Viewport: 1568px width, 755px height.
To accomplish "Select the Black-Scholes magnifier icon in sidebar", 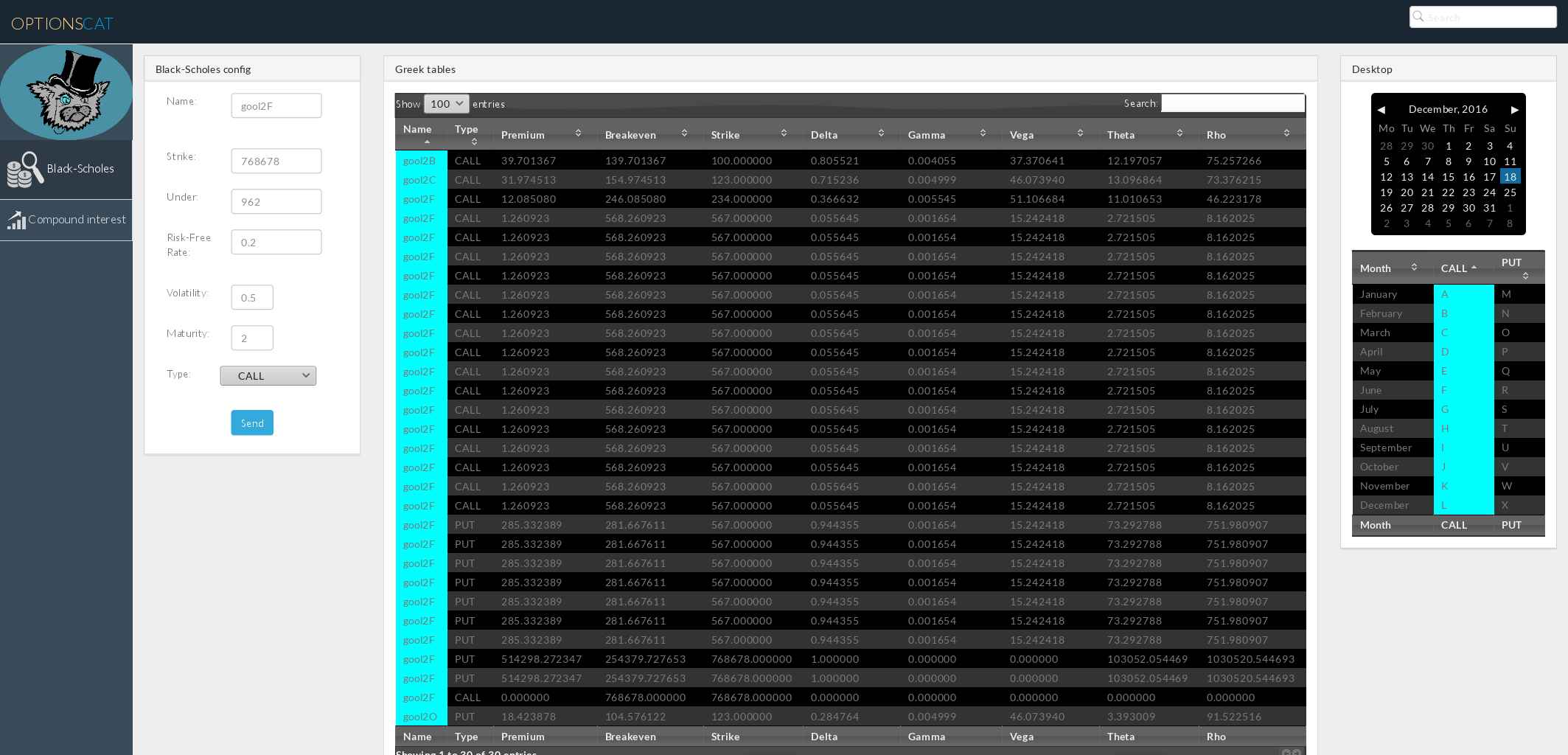I will coord(24,168).
